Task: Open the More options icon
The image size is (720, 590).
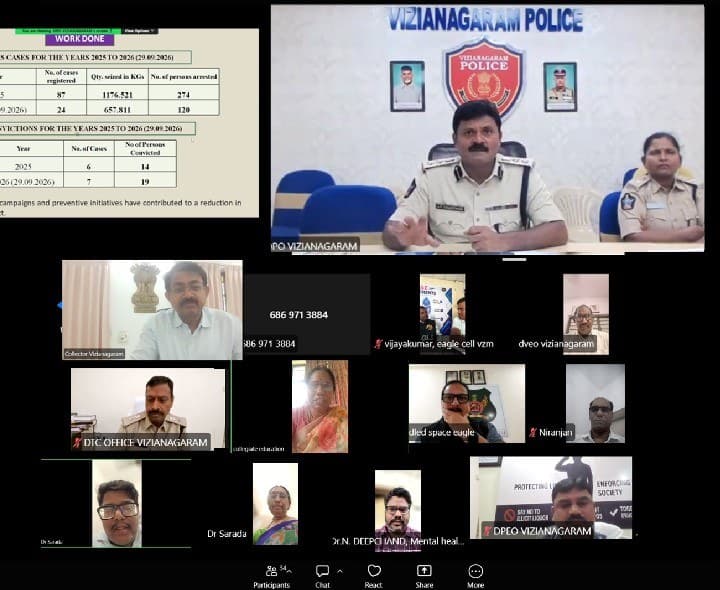Action: 476,571
